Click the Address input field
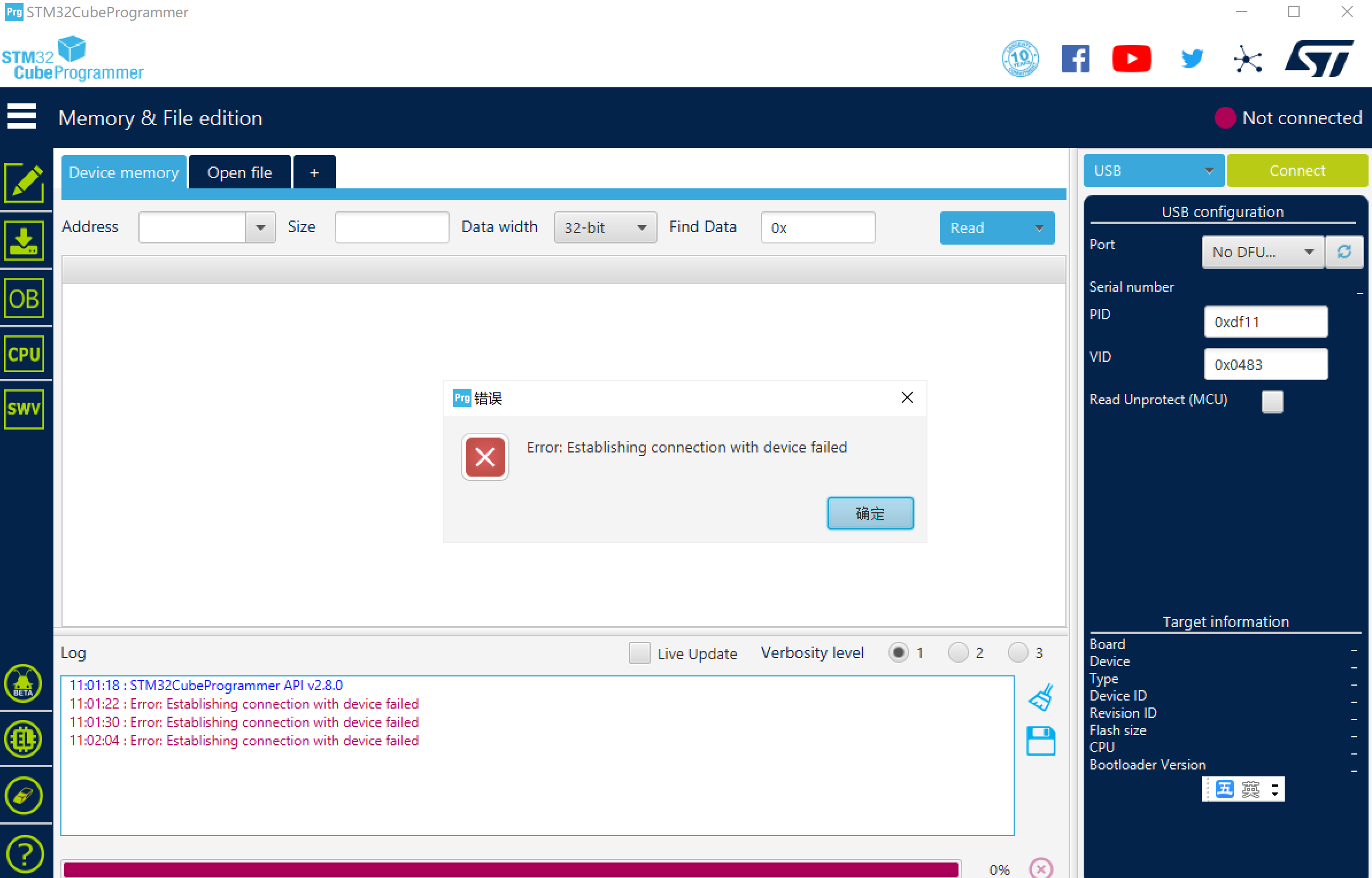This screenshot has width=1372, height=878. point(192,227)
